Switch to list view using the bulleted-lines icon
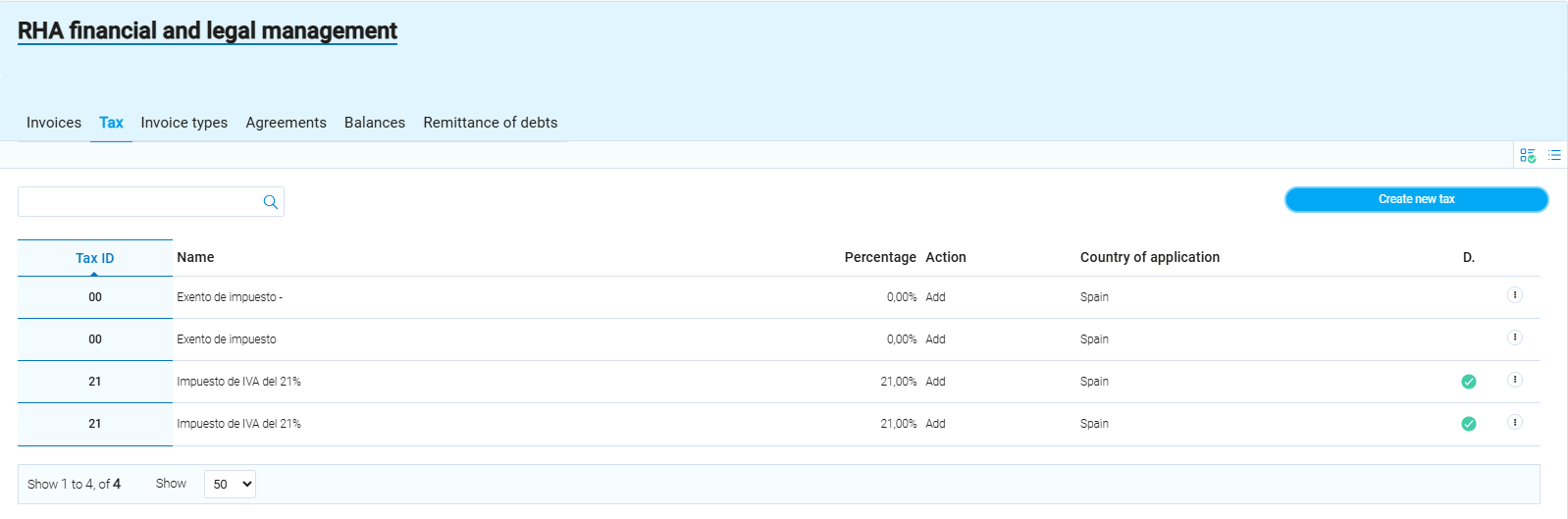Viewport: 1568px width, 519px height. tap(1554, 155)
